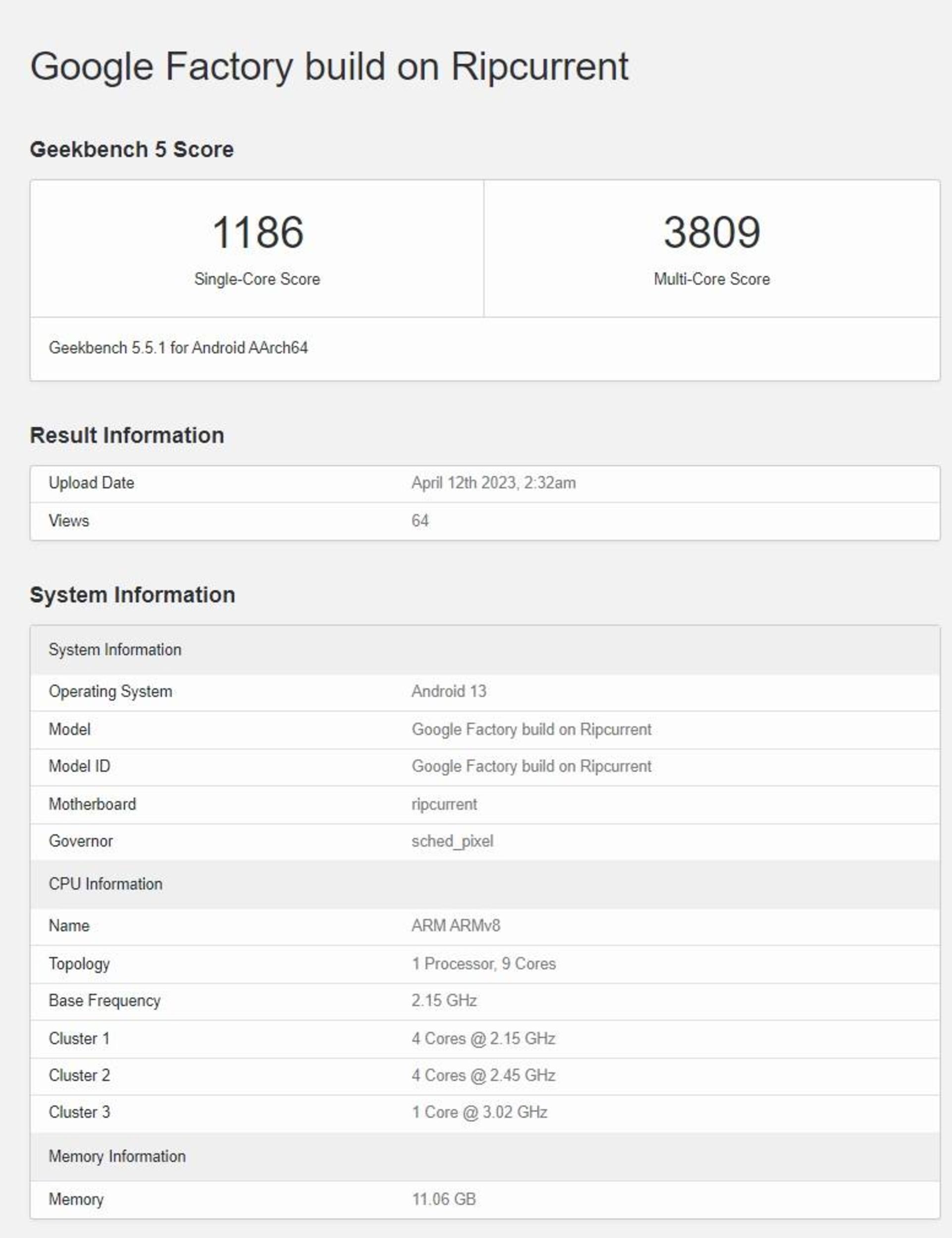The width and height of the screenshot is (952, 1238).
Task: Click the multi-core score value 3809
Action: (x=712, y=233)
